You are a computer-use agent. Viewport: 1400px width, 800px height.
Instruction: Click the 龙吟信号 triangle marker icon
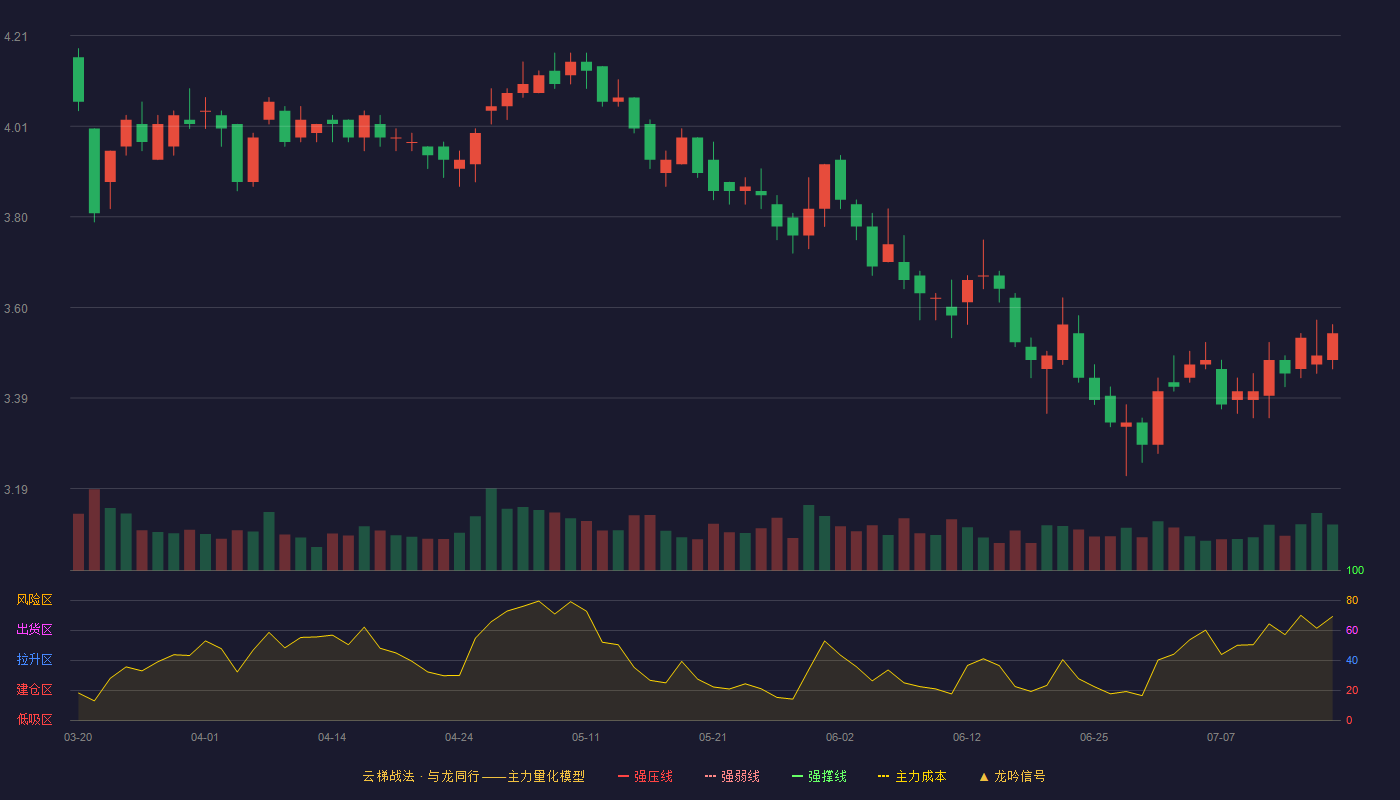983,776
